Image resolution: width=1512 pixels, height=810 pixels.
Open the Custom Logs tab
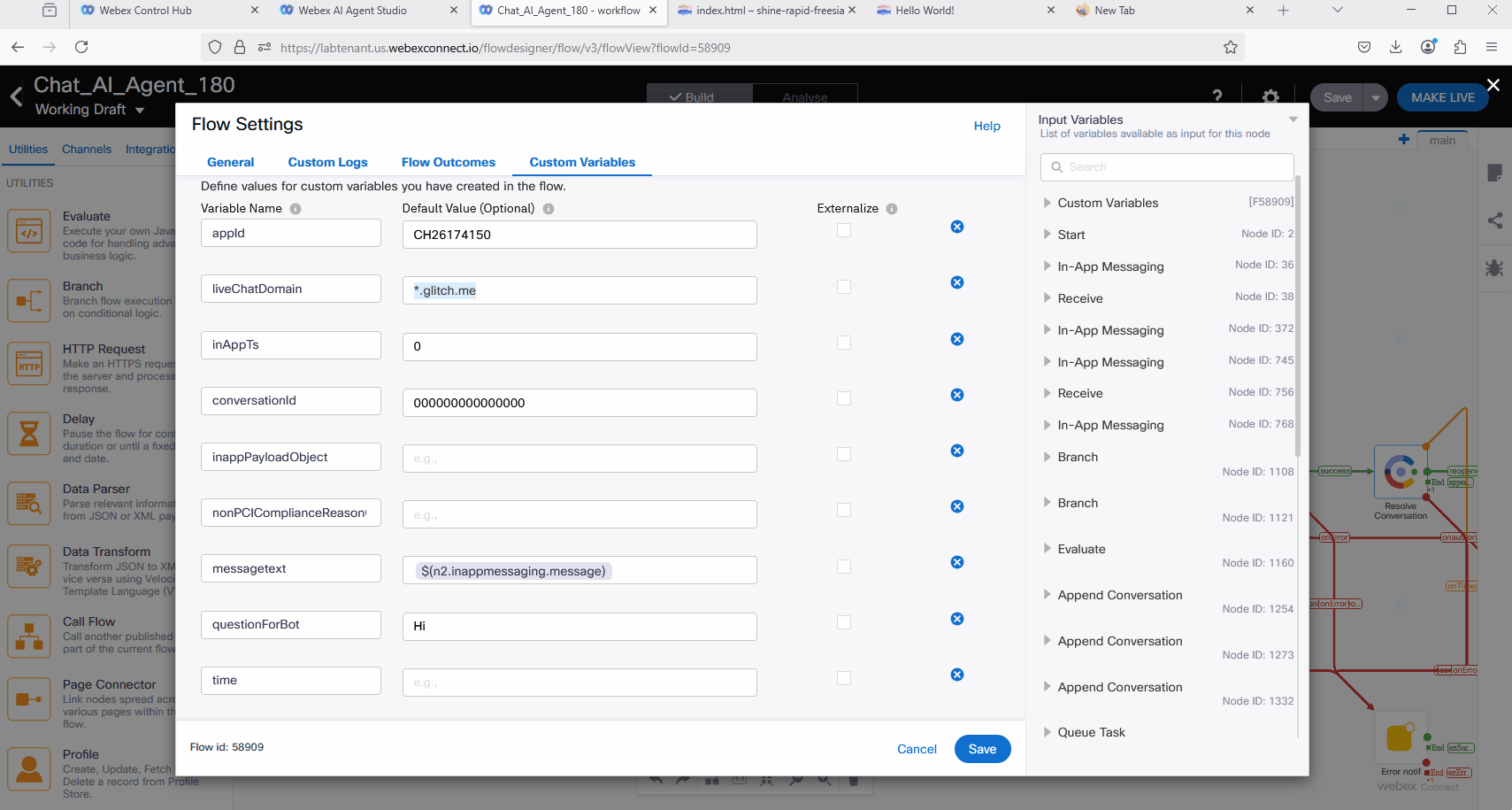pyautogui.click(x=327, y=162)
